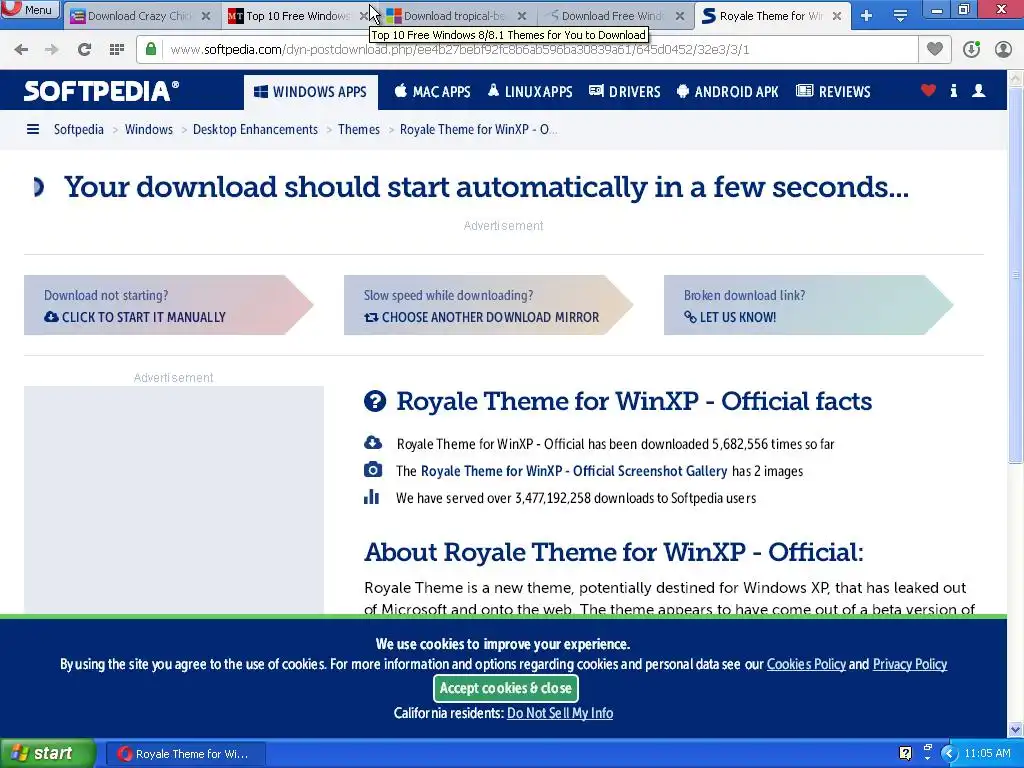Close the Download Free Windows tab
The width and height of the screenshot is (1024, 768).
(x=680, y=16)
